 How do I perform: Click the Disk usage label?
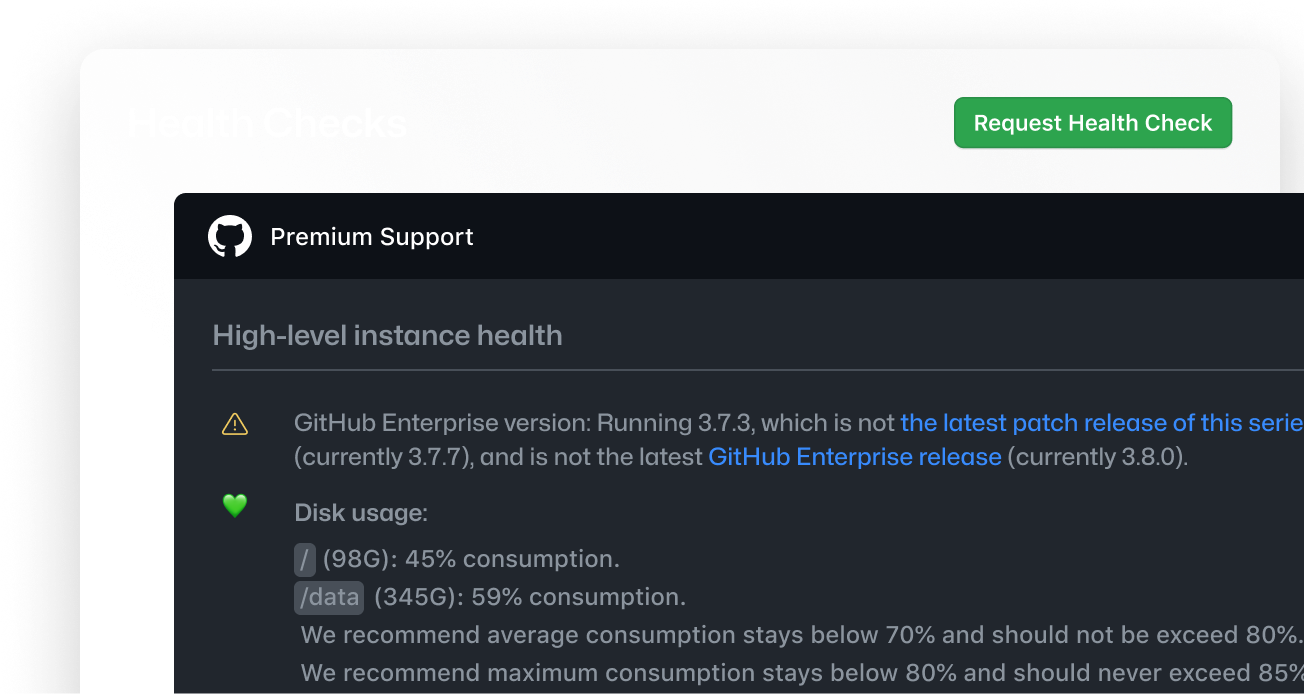[x=361, y=513]
